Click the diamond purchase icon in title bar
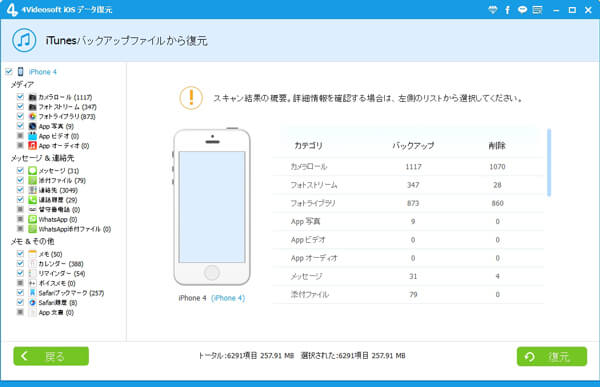This screenshot has width=600, height=387. tap(493, 10)
